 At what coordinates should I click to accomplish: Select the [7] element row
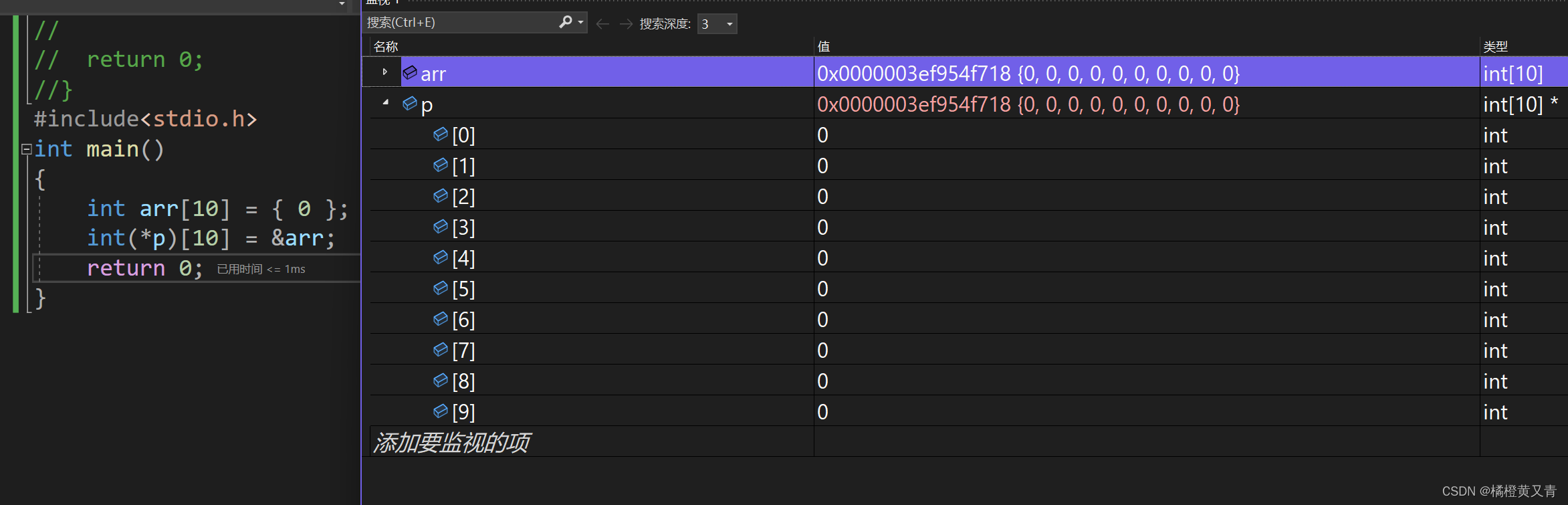968,350
